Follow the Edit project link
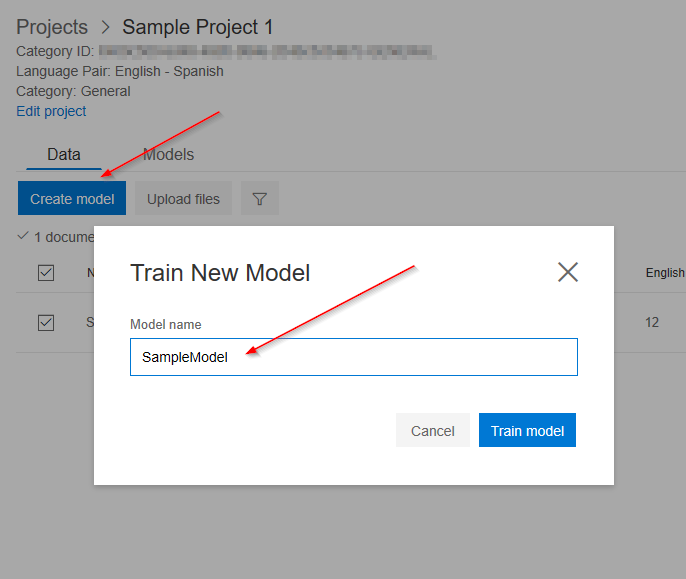Viewport: 686px width, 579px height. [x=51, y=111]
